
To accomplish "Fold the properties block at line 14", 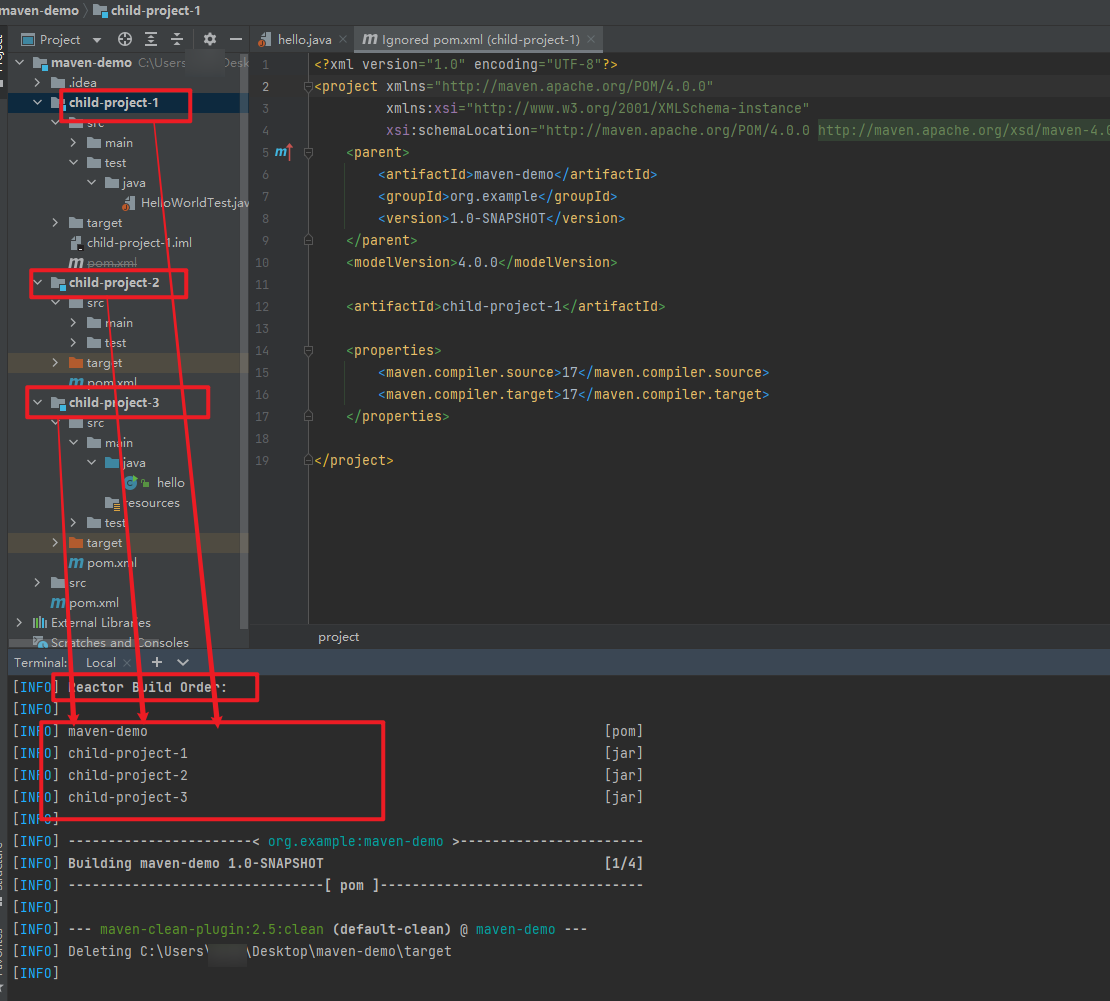I will pyautogui.click(x=309, y=350).
